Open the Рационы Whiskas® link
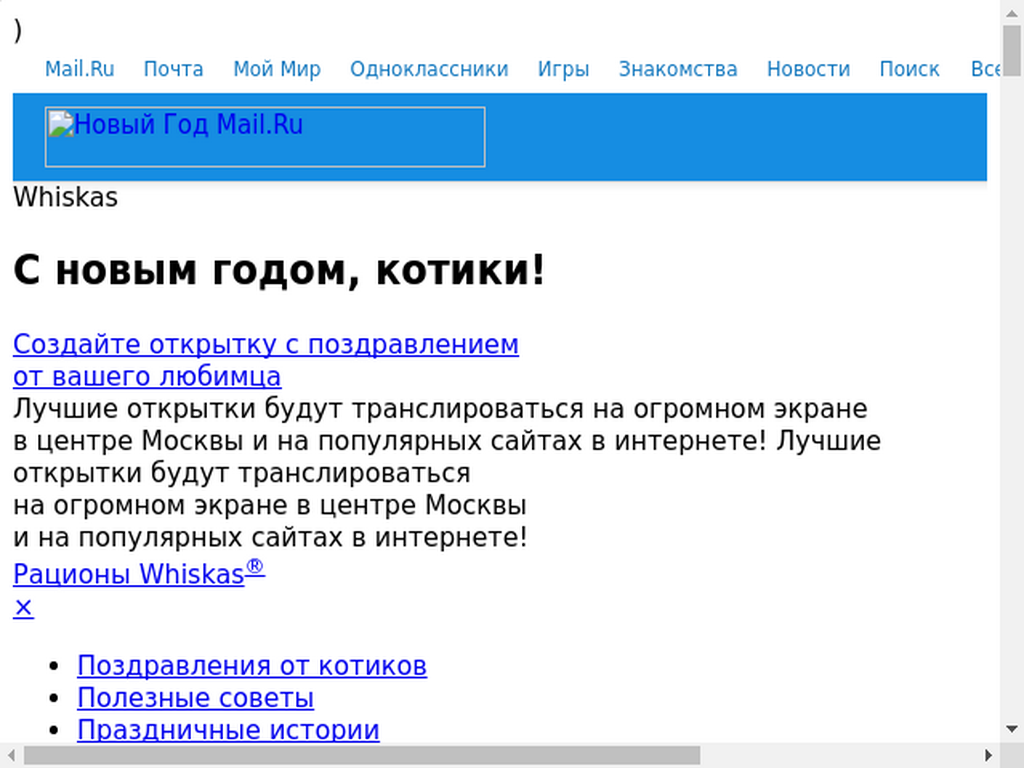Image resolution: width=1024 pixels, height=768 pixels. point(139,573)
